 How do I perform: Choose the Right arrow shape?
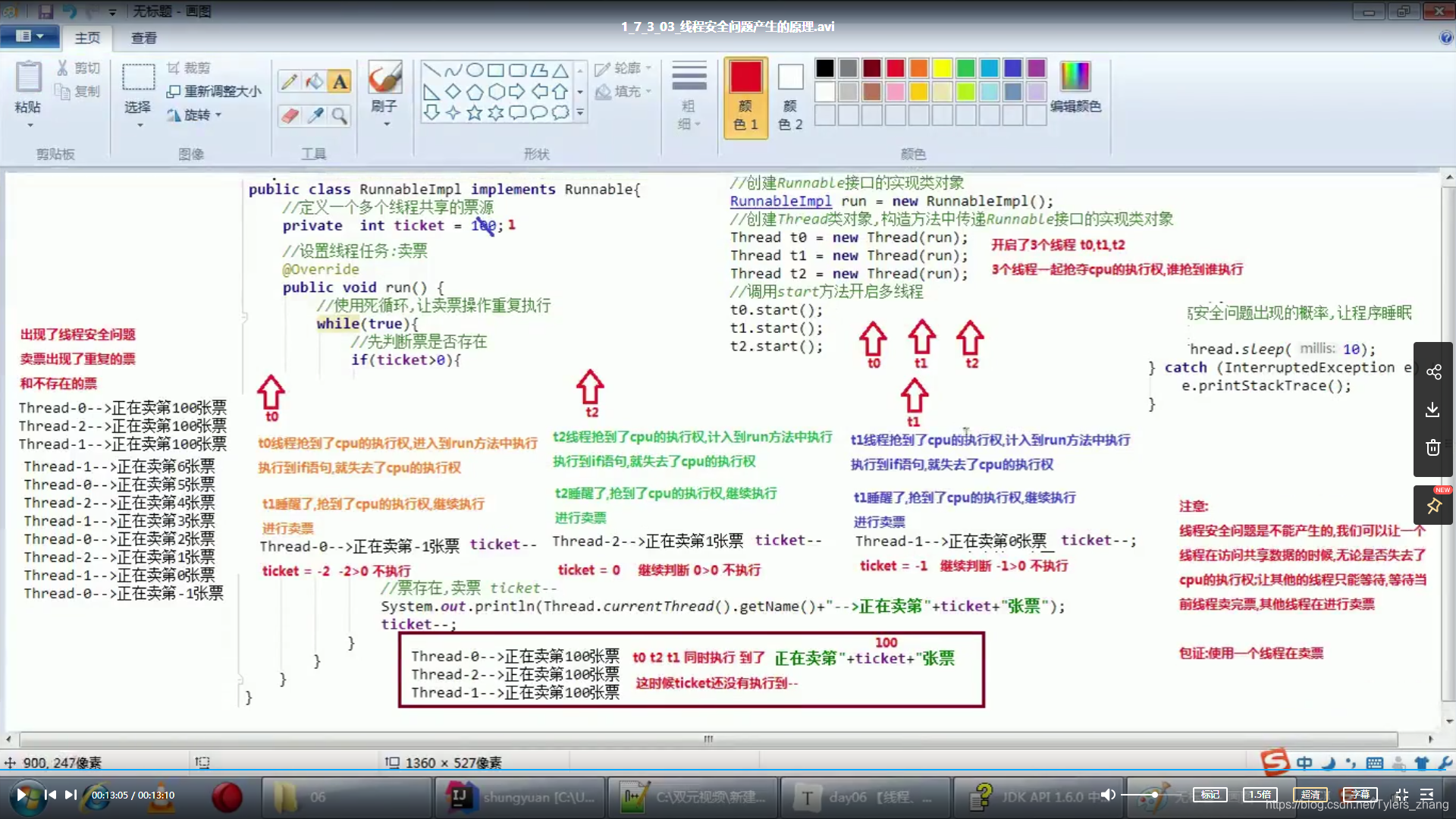[517, 92]
